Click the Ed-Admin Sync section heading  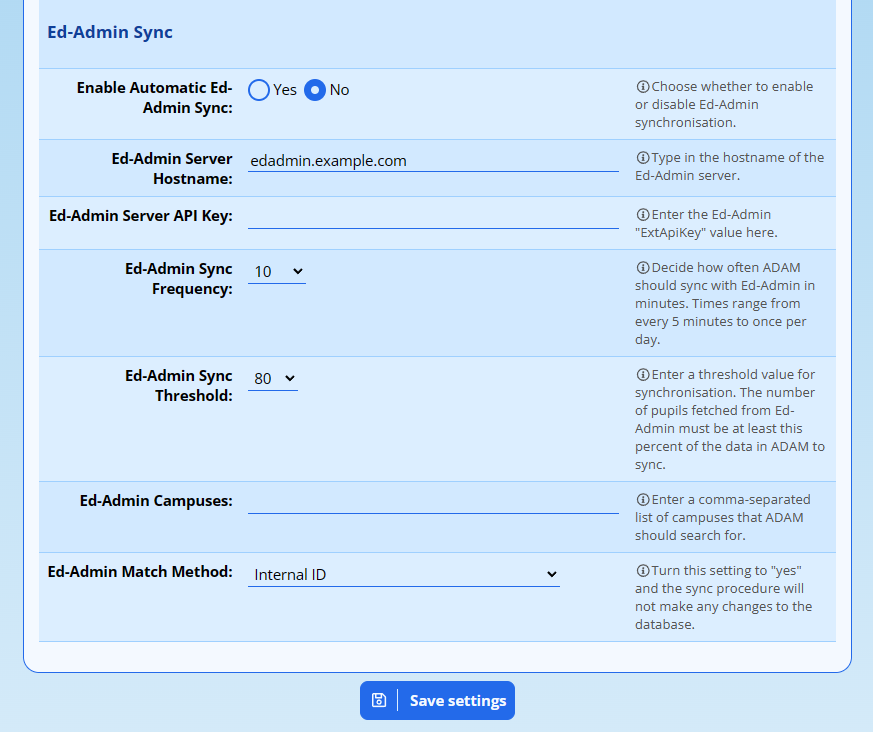coord(110,32)
